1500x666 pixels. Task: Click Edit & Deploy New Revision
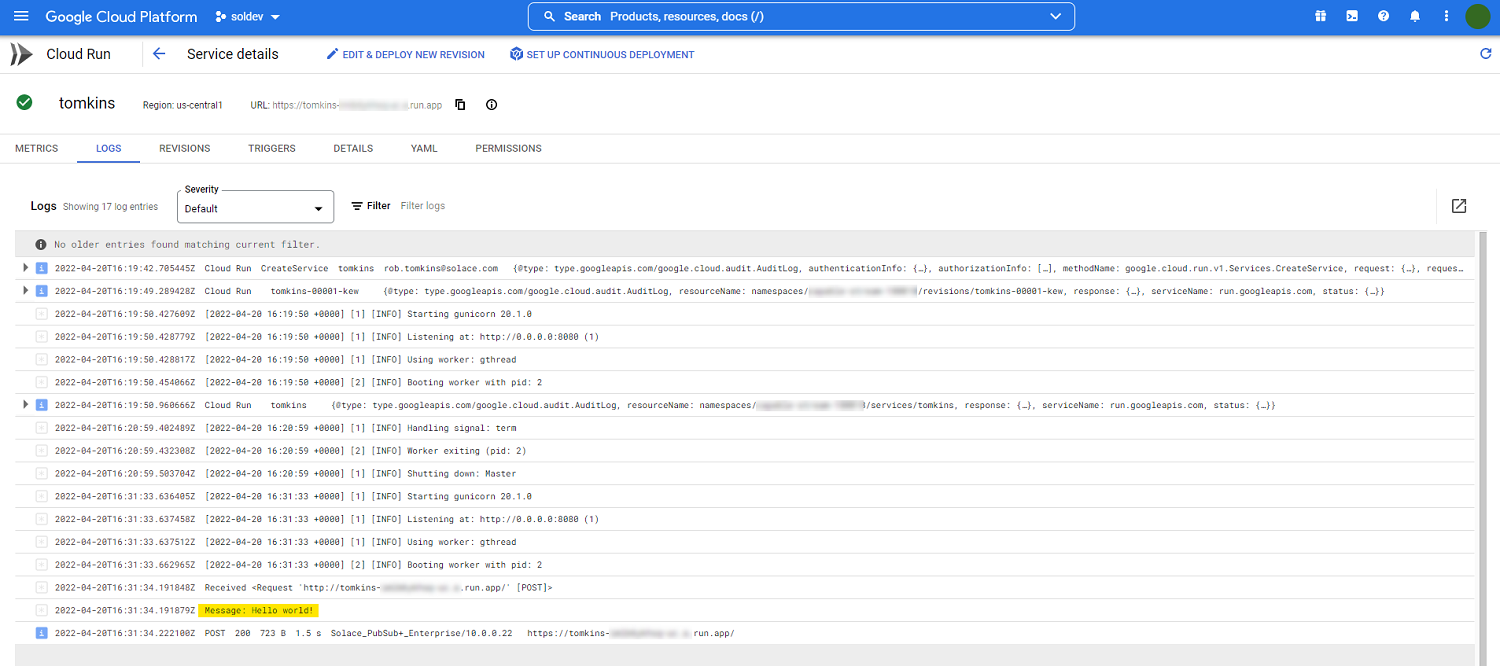(405, 55)
